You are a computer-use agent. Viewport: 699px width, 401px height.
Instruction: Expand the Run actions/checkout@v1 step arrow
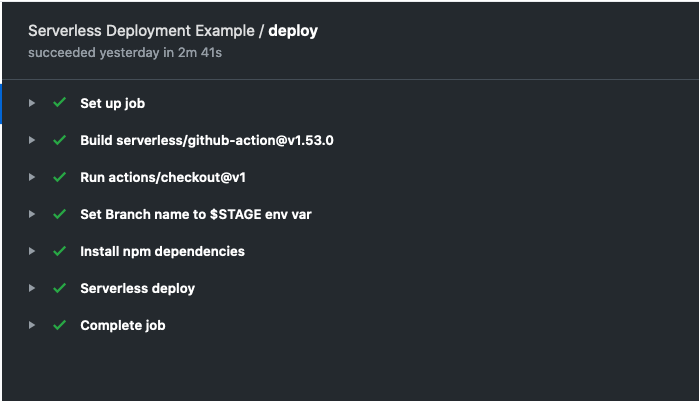point(33,177)
